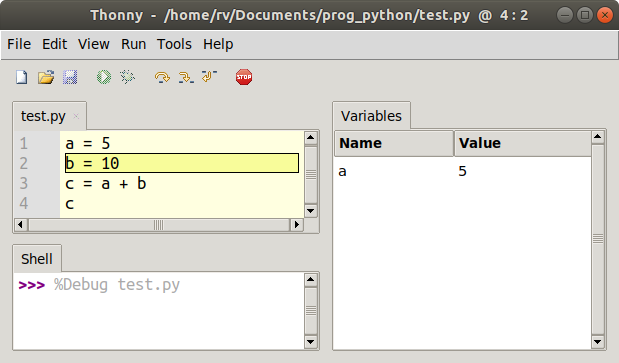
Task: Open the Tools menu
Action: (174, 44)
